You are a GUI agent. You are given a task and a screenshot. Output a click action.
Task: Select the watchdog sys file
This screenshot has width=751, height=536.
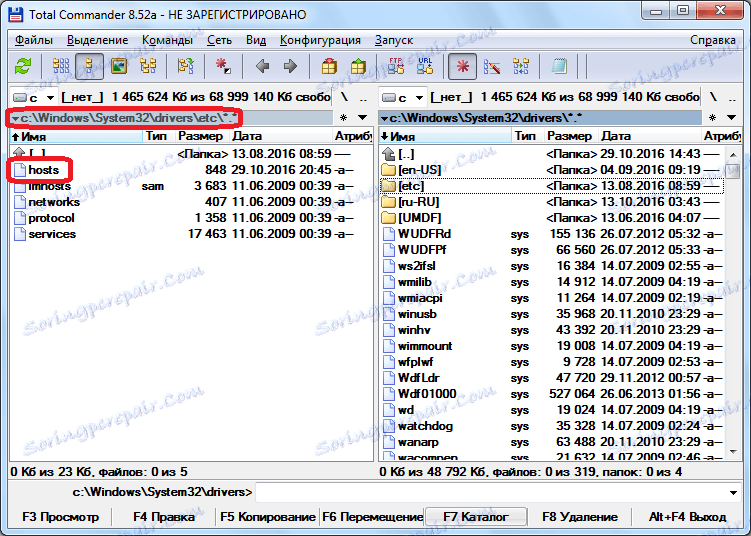point(552,426)
